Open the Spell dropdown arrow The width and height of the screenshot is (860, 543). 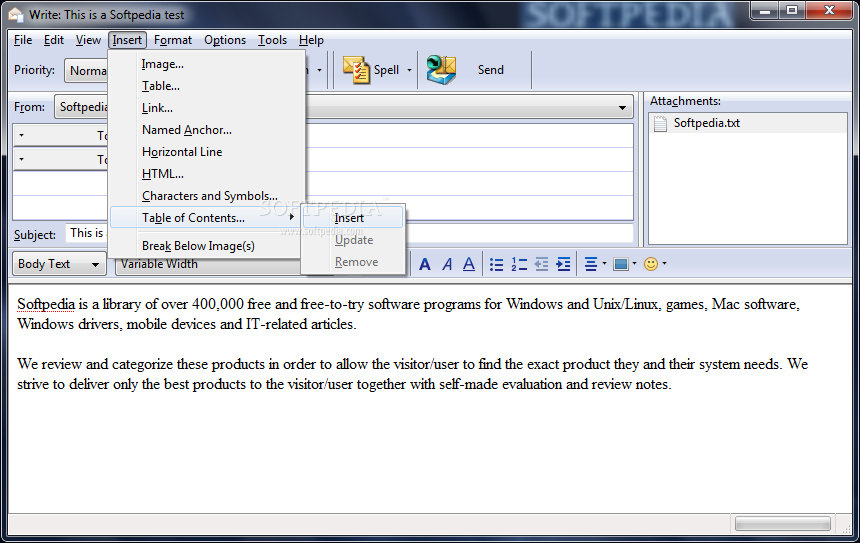point(409,70)
